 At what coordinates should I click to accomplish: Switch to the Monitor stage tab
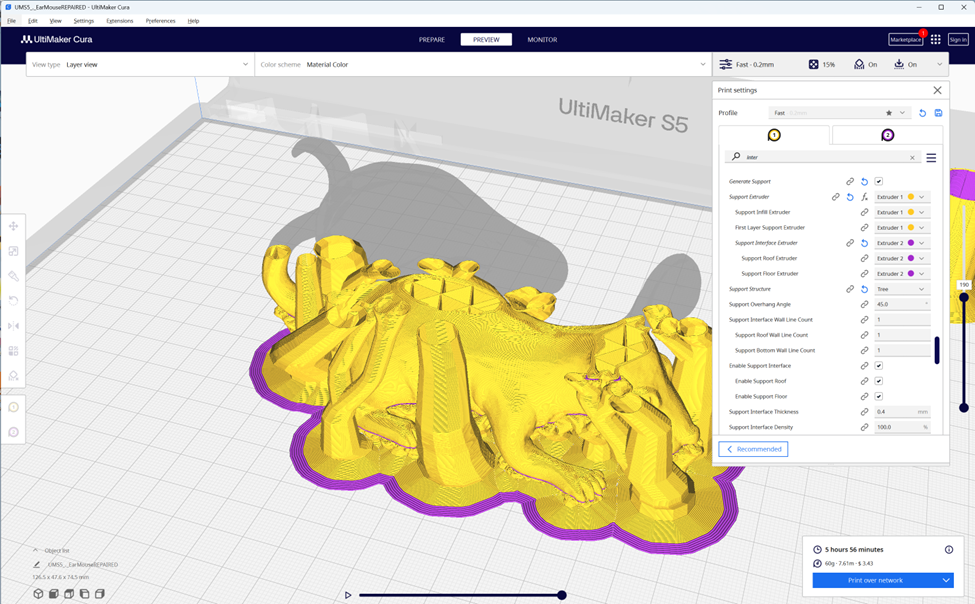[542, 40]
